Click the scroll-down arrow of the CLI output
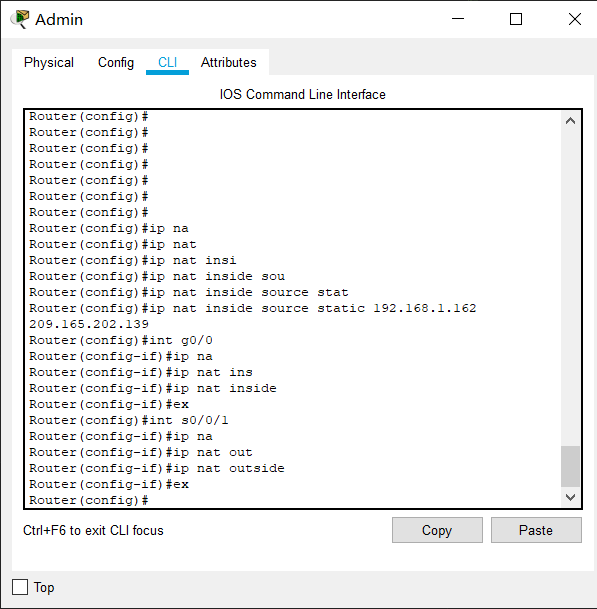 570,497
